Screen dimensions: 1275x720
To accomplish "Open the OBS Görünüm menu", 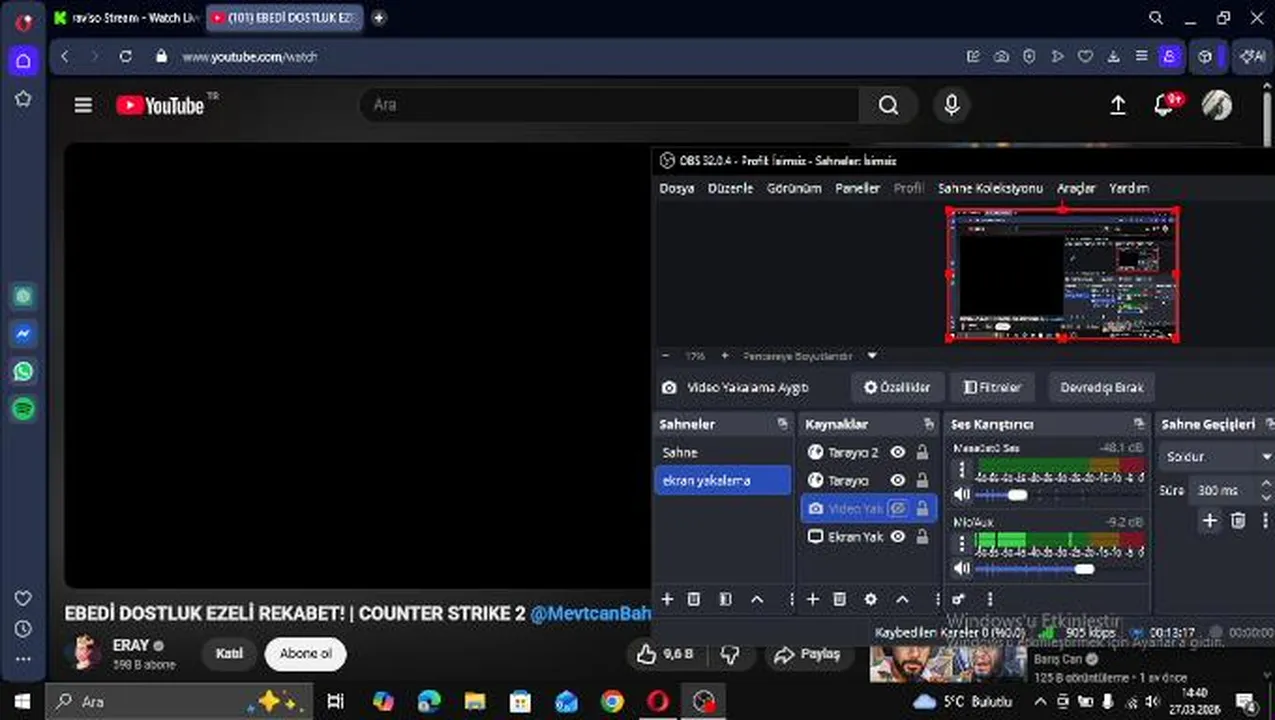I will tap(794, 188).
